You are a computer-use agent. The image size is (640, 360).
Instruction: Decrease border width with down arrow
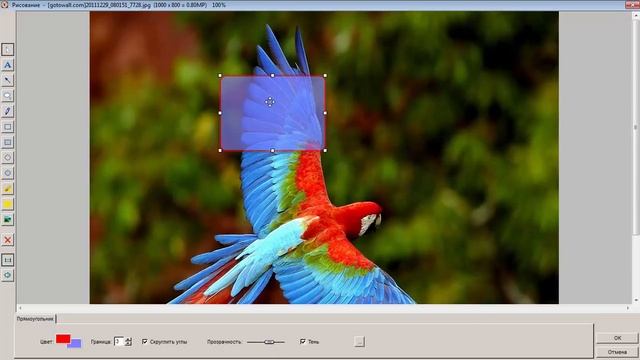(x=129, y=344)
